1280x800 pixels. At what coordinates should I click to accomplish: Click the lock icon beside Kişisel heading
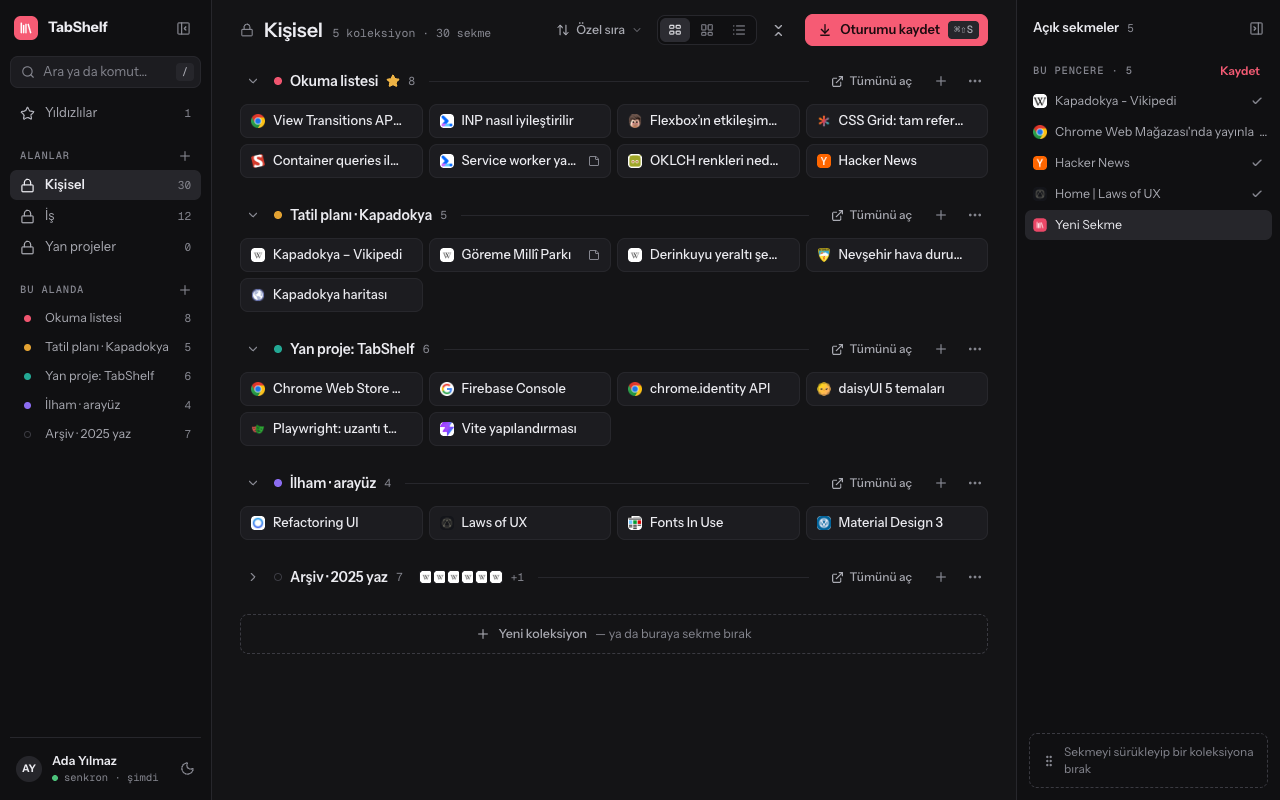click(x=247, y=30)
